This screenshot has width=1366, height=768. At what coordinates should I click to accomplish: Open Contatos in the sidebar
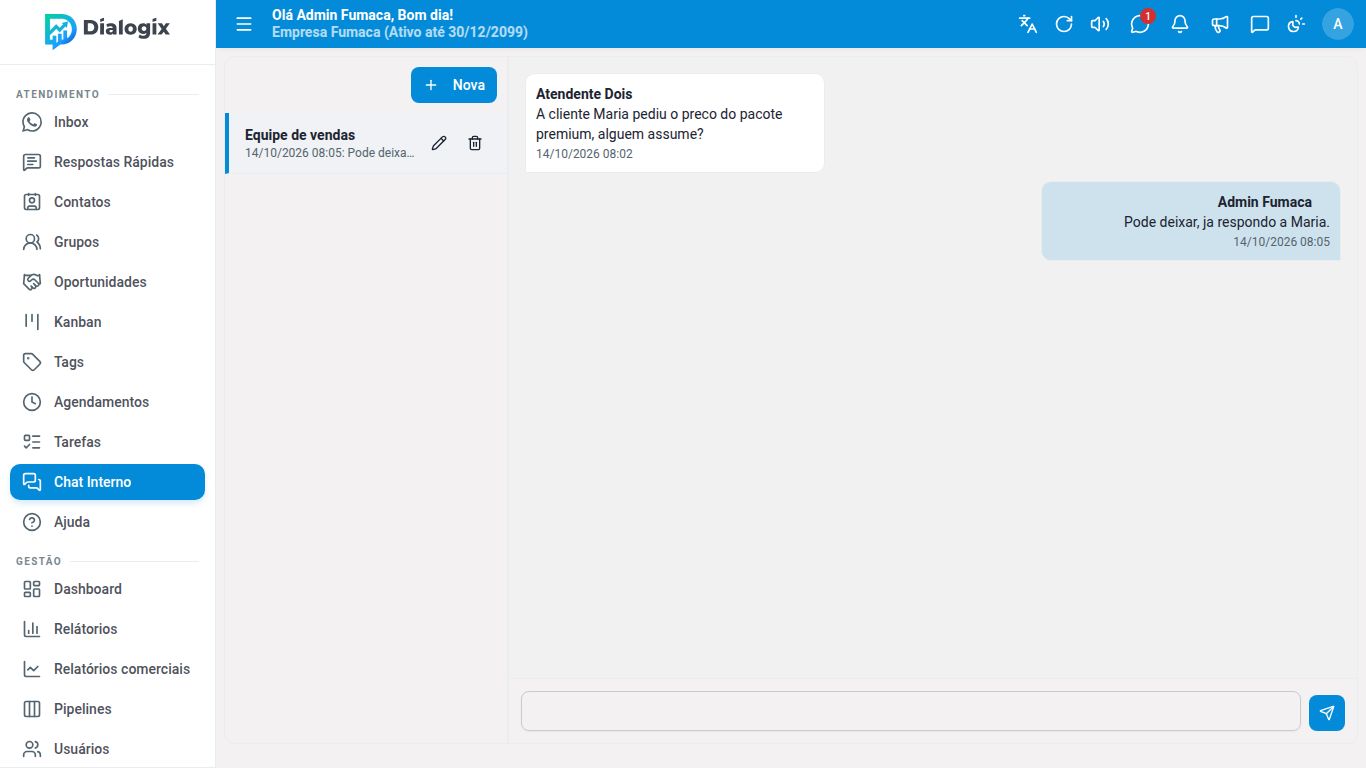(x=107, y=202)
